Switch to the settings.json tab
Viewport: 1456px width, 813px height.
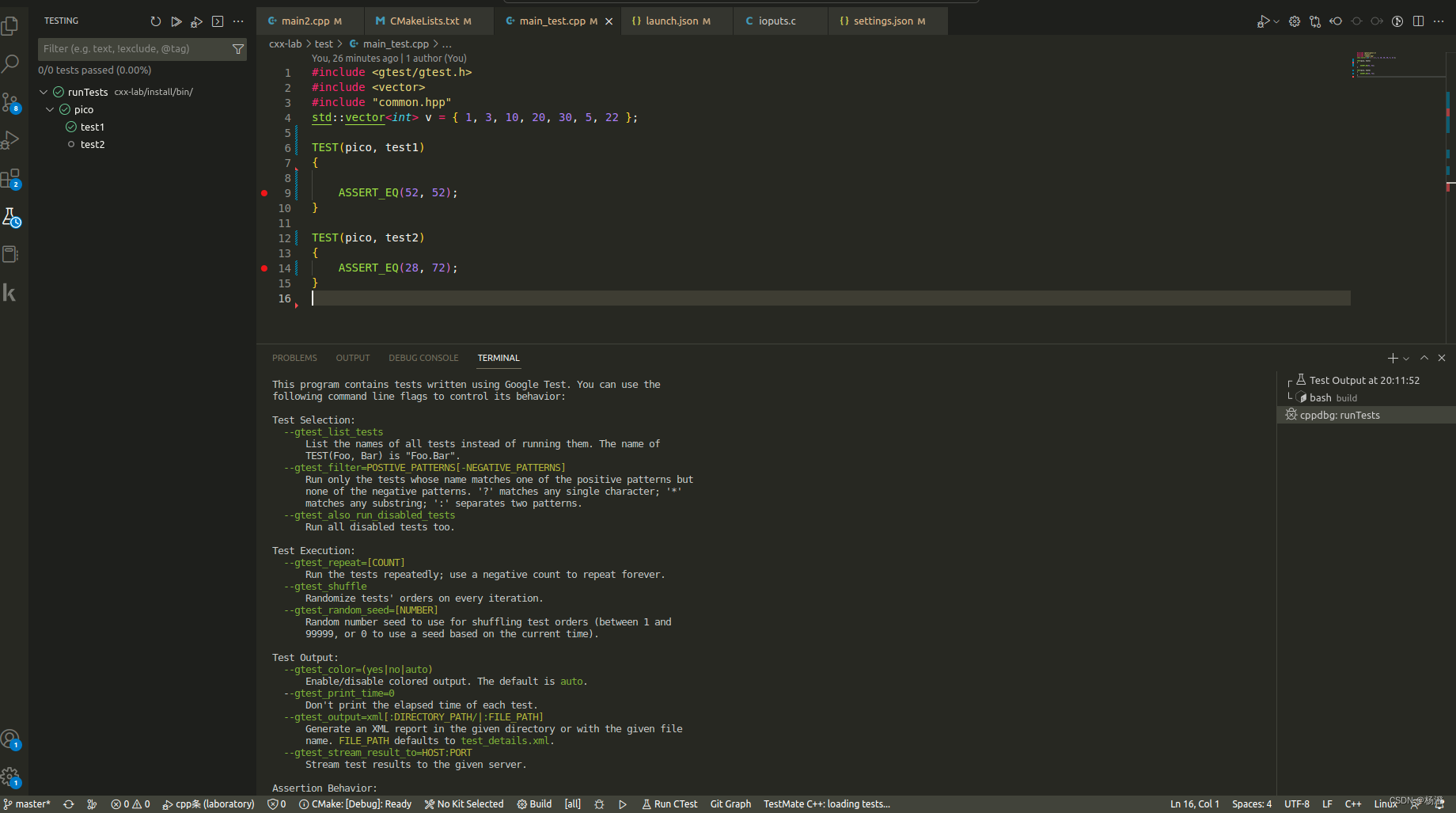point(887,21)
